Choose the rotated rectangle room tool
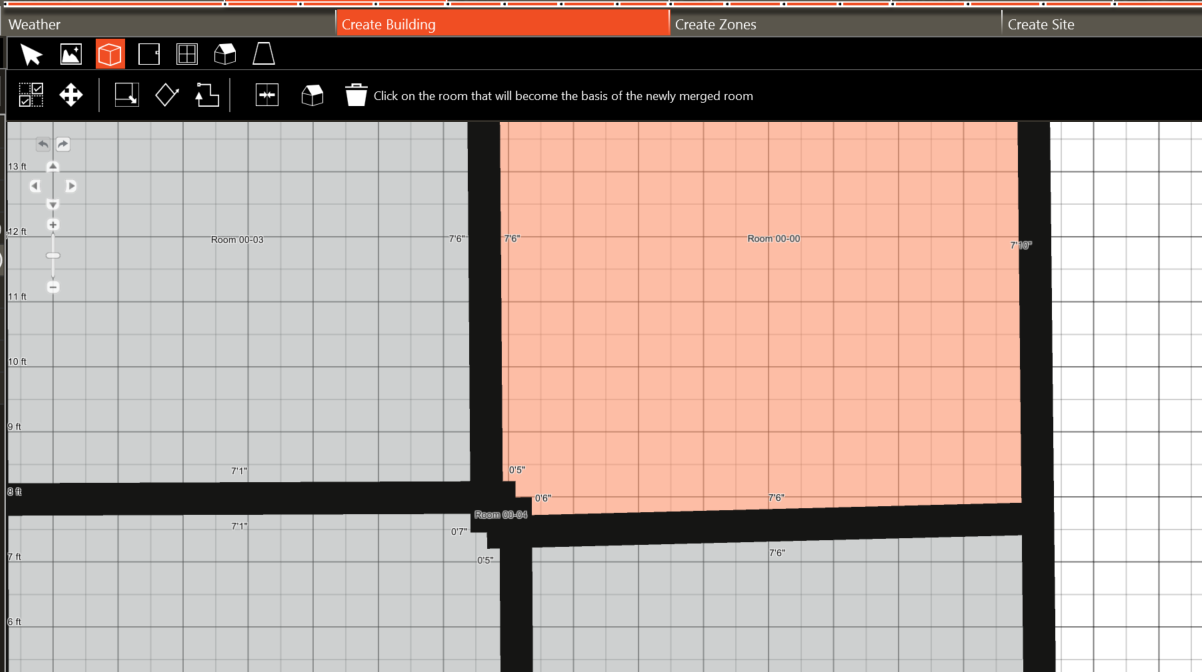Screen dimensions: 1202x672 pos(167,95)
